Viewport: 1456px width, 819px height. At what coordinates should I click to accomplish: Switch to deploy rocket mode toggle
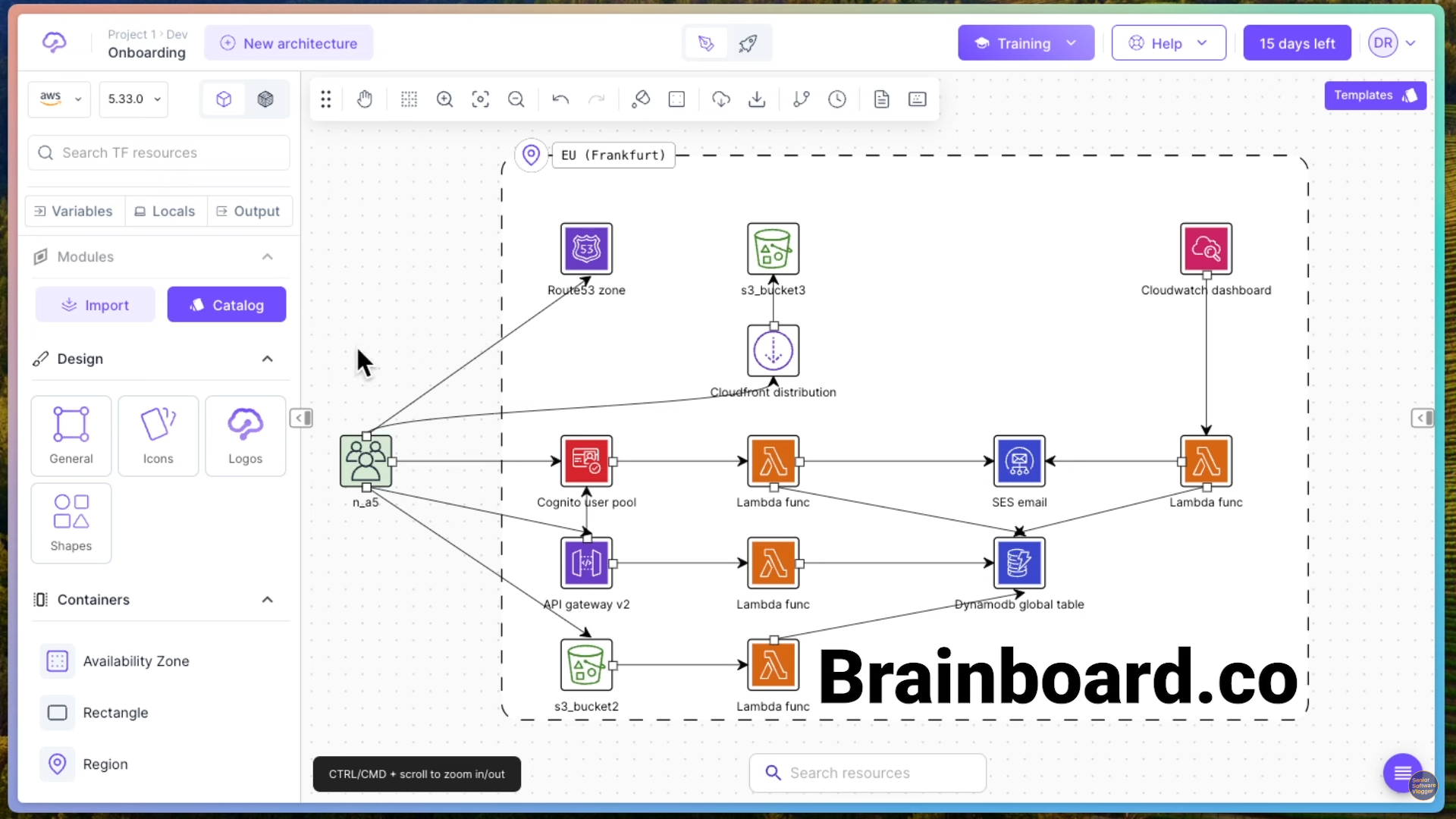pyautogui.click(x=748, y=43)
